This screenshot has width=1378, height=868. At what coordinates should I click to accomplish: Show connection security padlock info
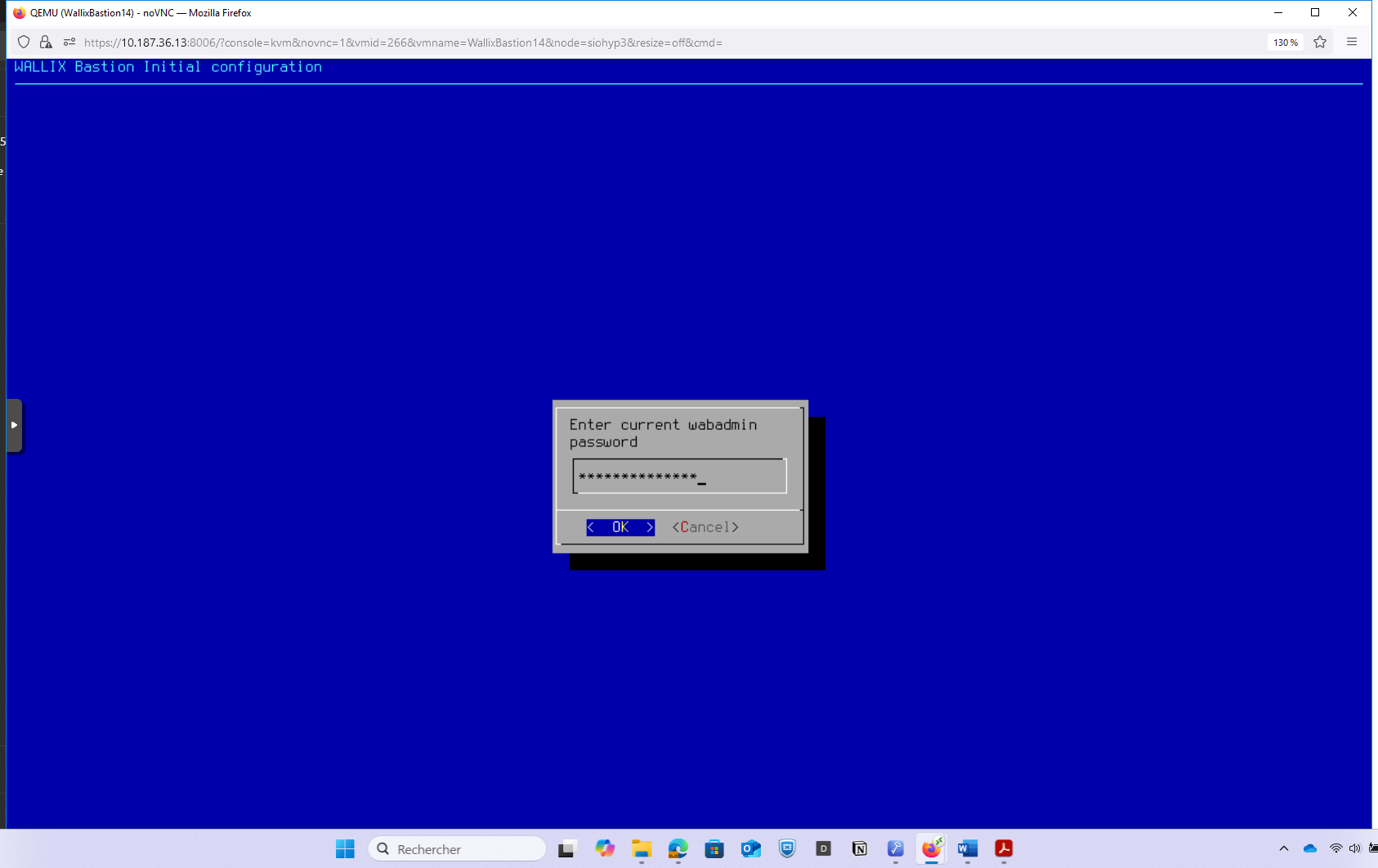46,43
